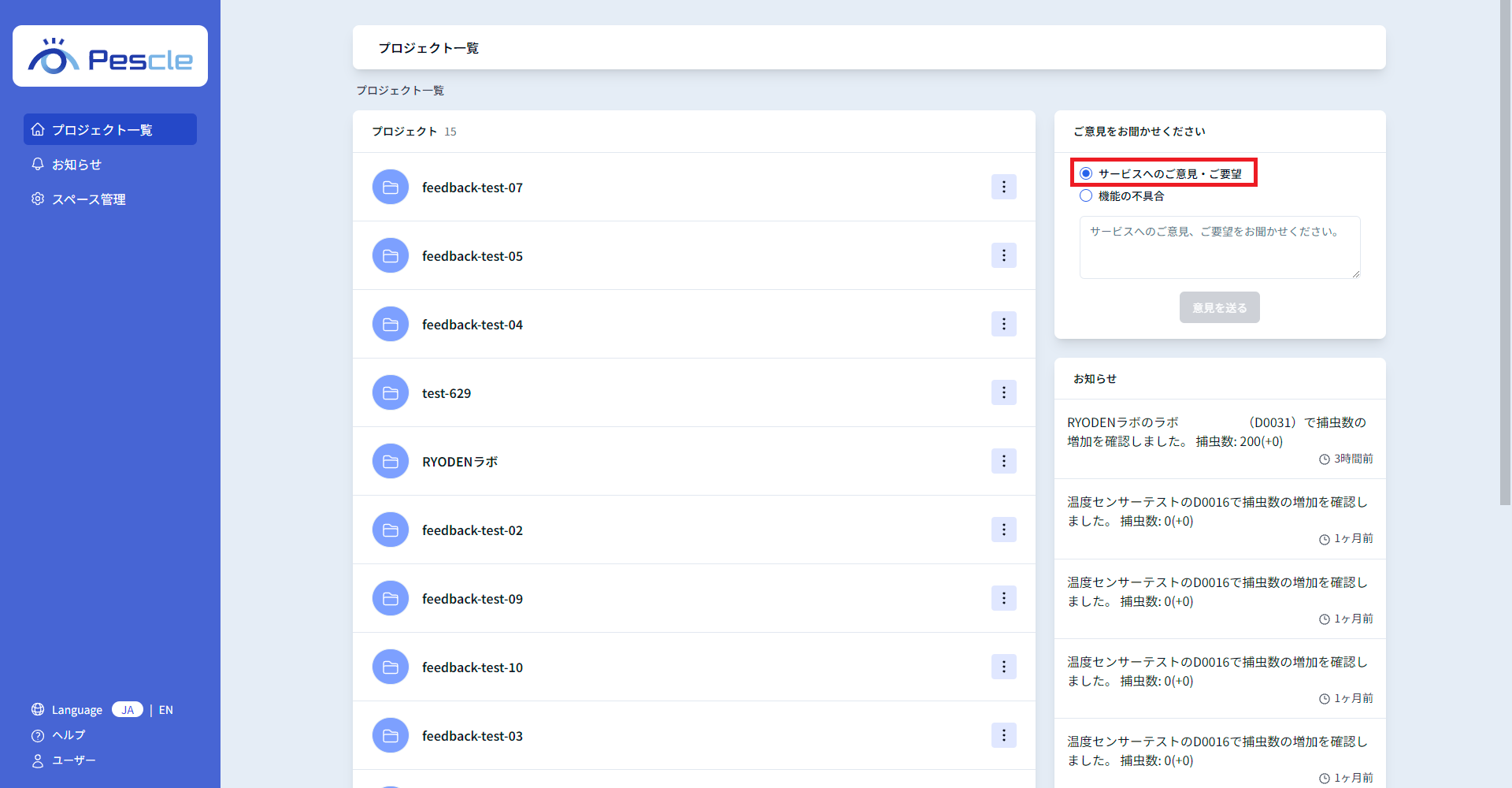Open the feedback-test-09 project
This screenshot has height=788, width=1512.
coord(472,599)
